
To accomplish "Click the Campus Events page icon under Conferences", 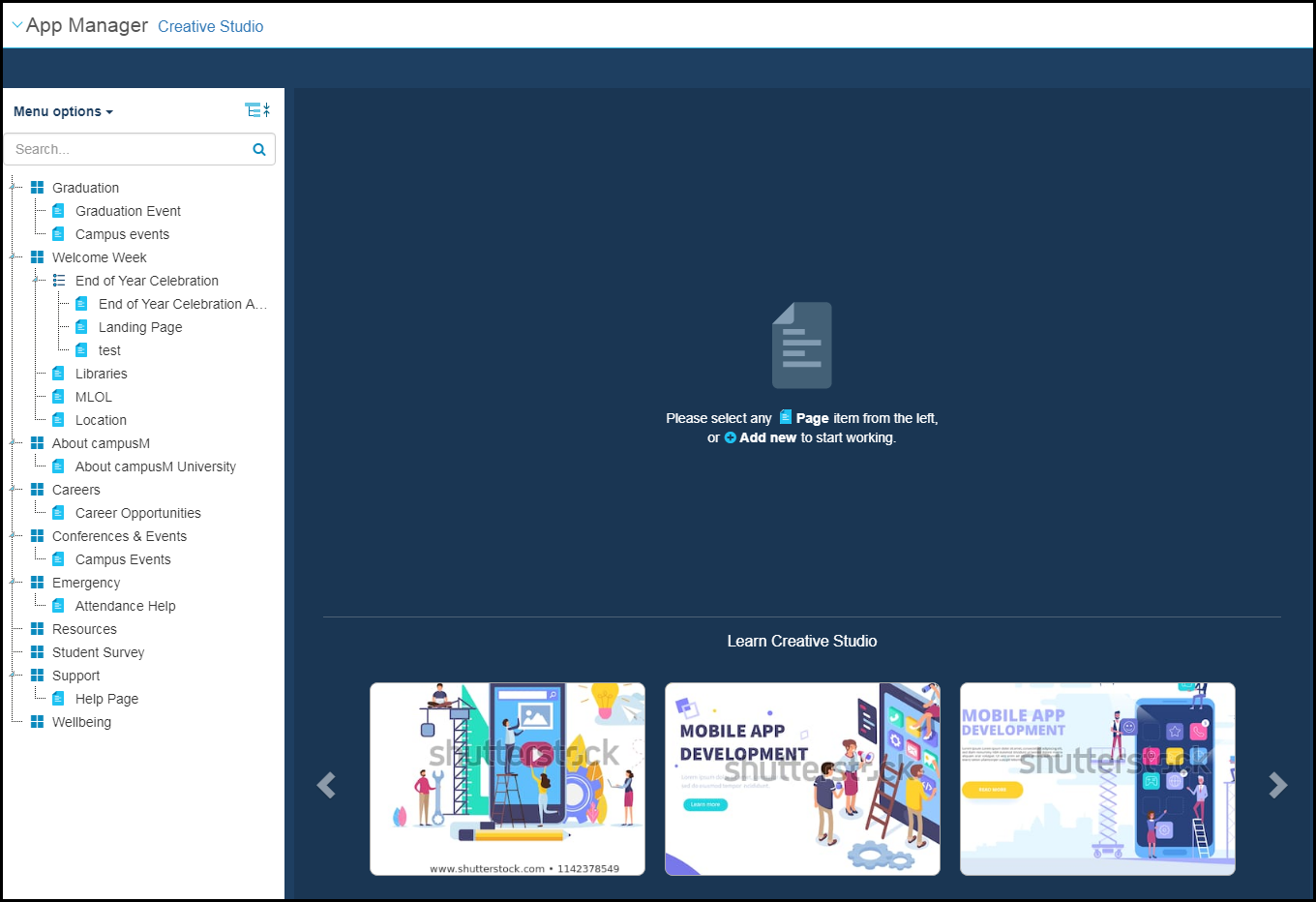I will [58, 559].
